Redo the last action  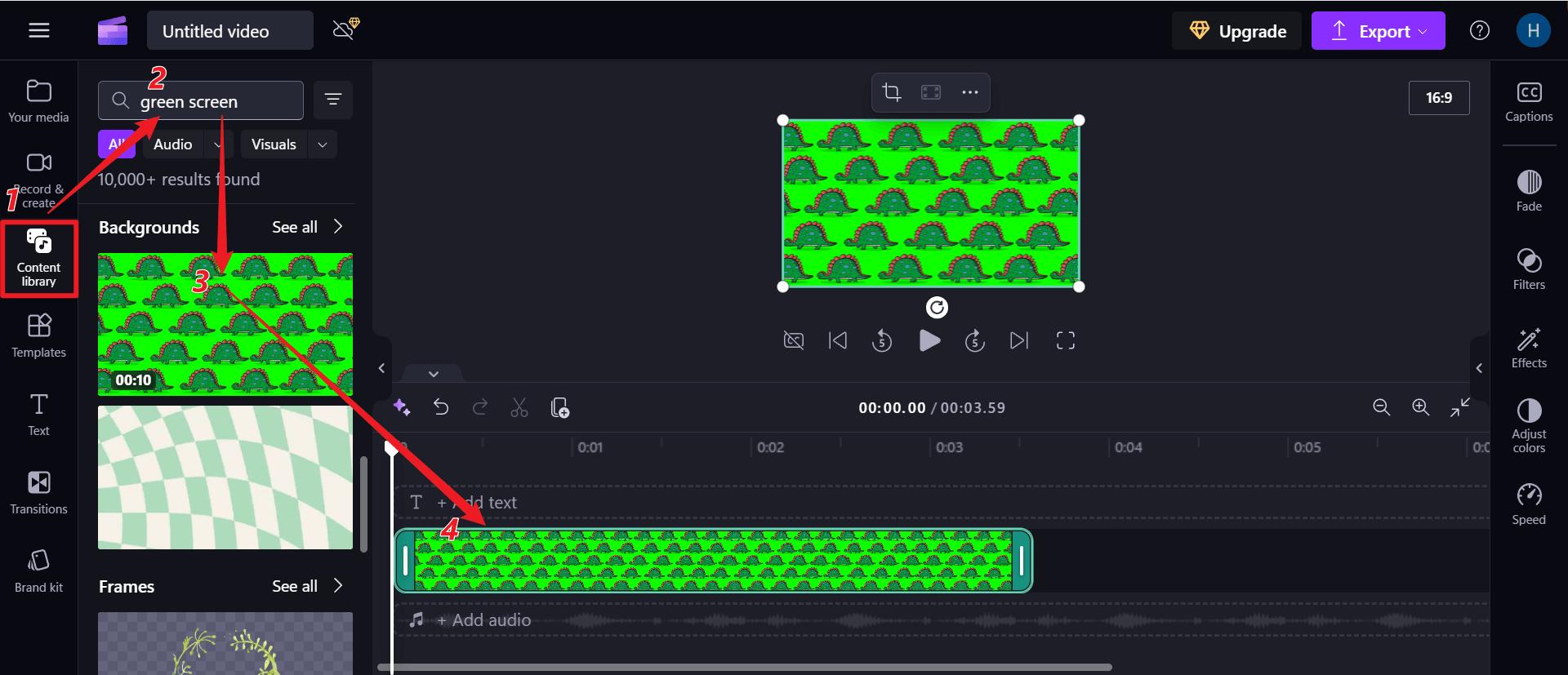480,407
